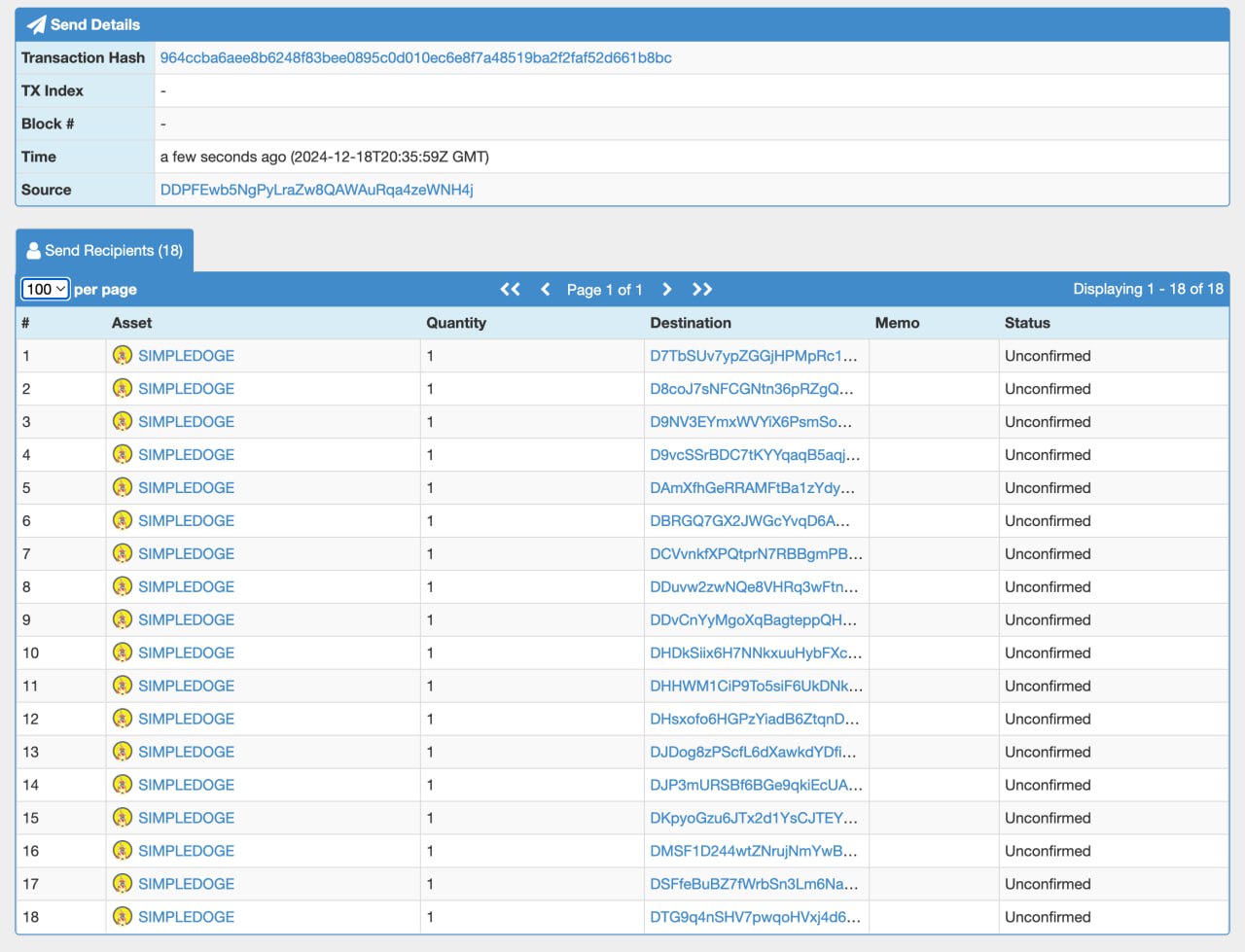
Task: Click the SIMPLEDOGE coin icon in row 4
Action: (x=123, y=455)
